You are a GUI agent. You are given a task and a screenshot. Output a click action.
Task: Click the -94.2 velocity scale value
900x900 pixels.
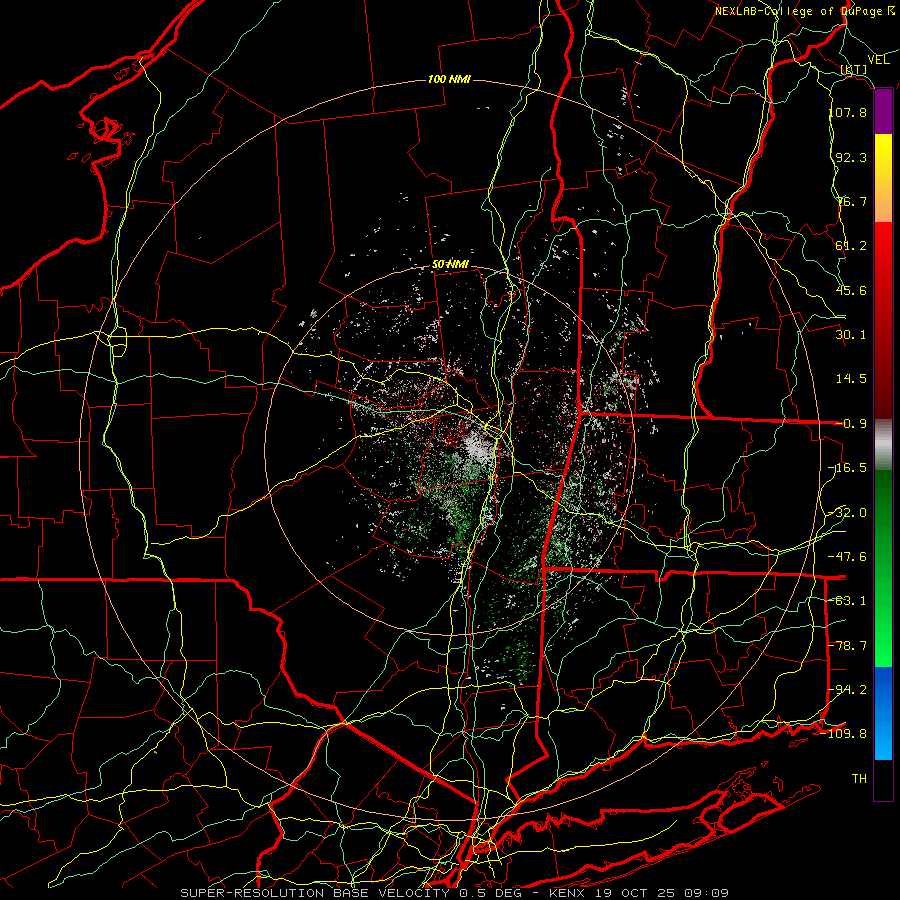(848, 690)
